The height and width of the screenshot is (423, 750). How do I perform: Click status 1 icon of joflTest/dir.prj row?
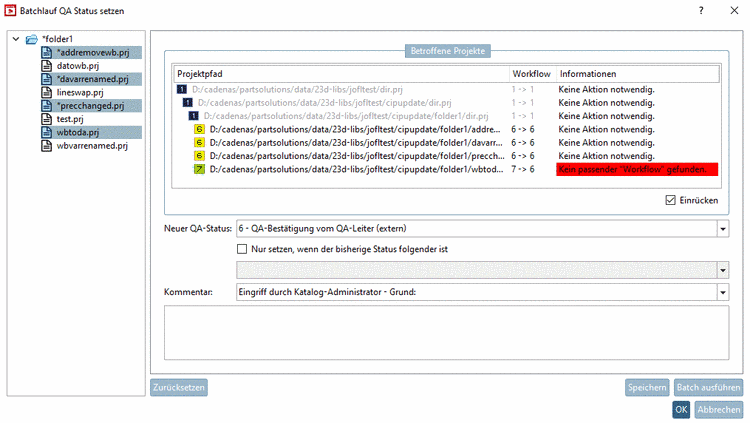point(182,89)
